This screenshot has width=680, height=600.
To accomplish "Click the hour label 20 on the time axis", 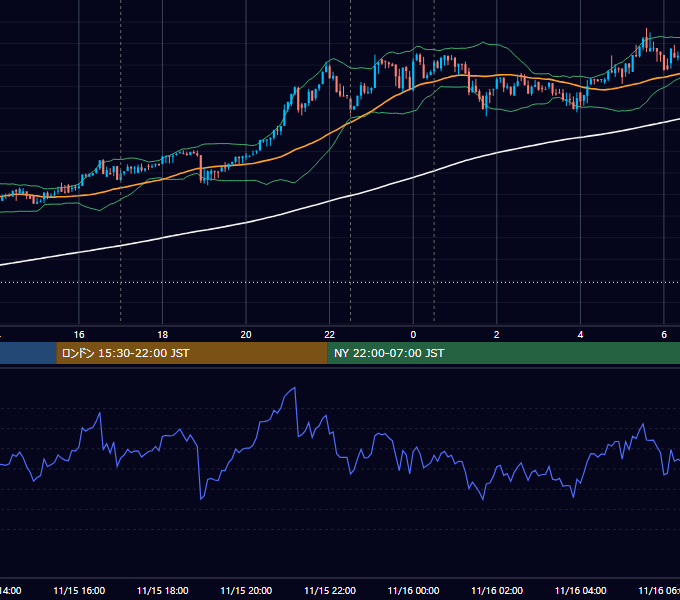I will coord(246,335).
